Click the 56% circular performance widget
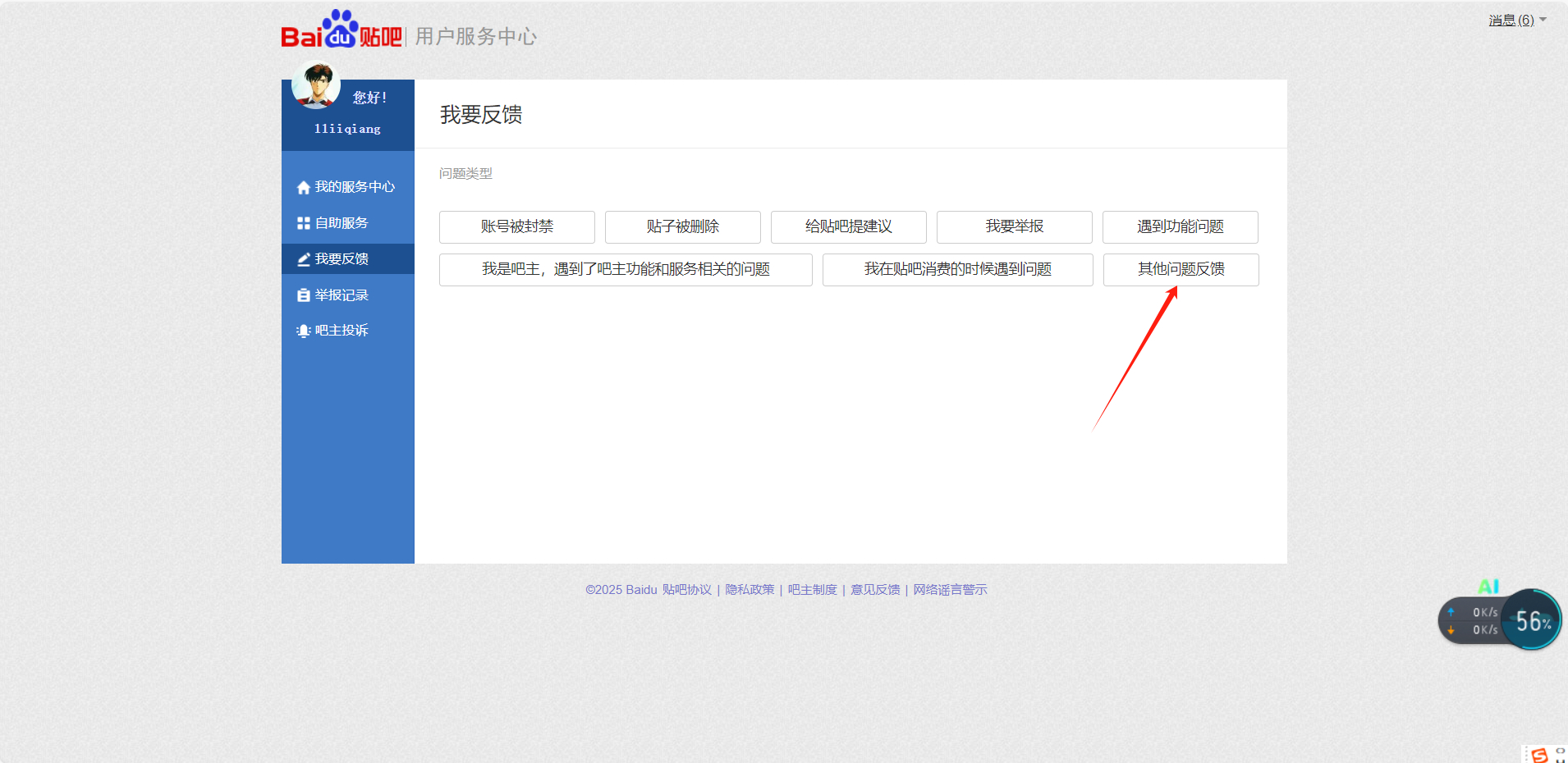1568x763 pixels. (x=1532, y=620)
